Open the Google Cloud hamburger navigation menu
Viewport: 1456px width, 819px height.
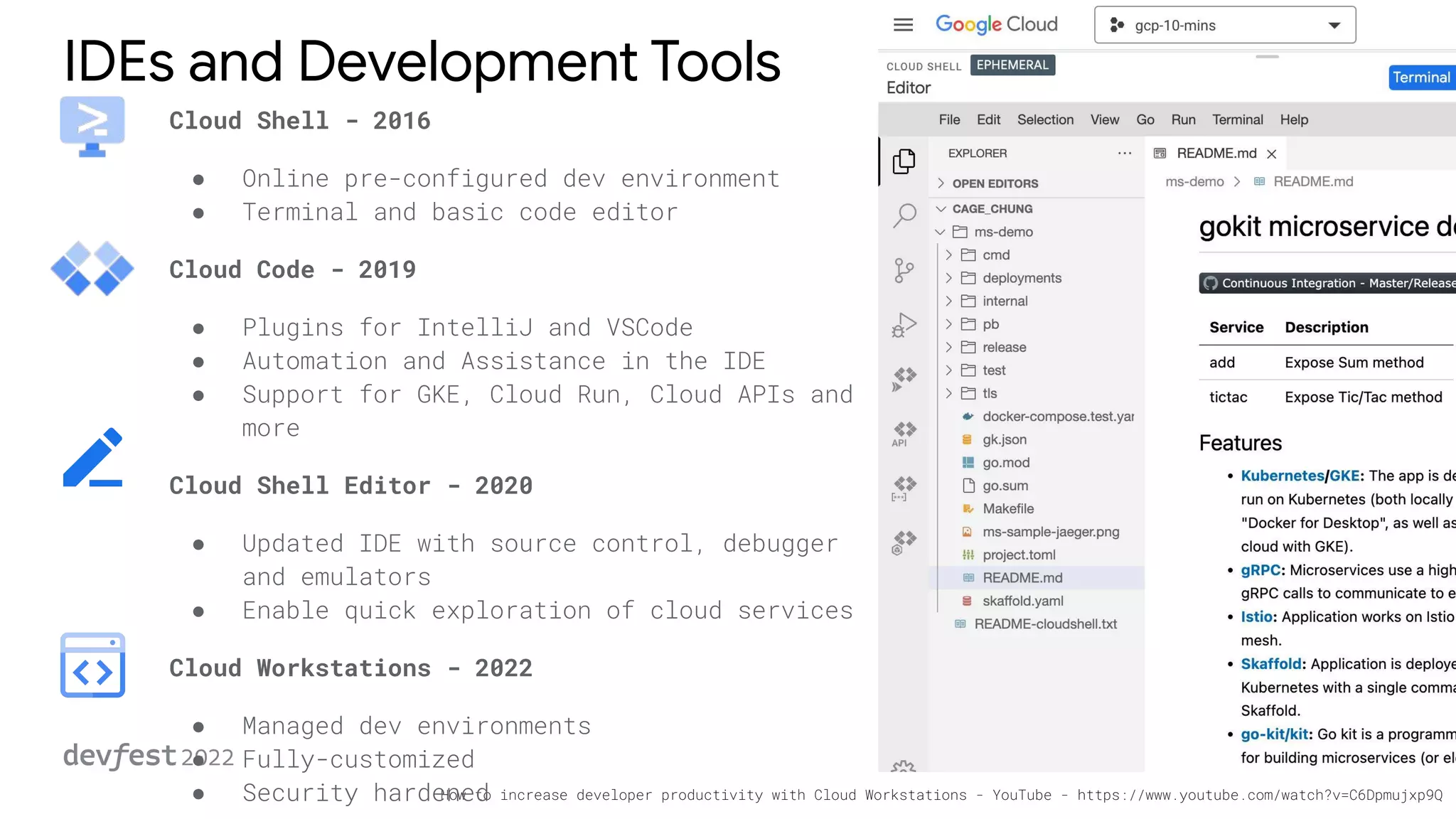pyautogui.click(x=903, y=25)
